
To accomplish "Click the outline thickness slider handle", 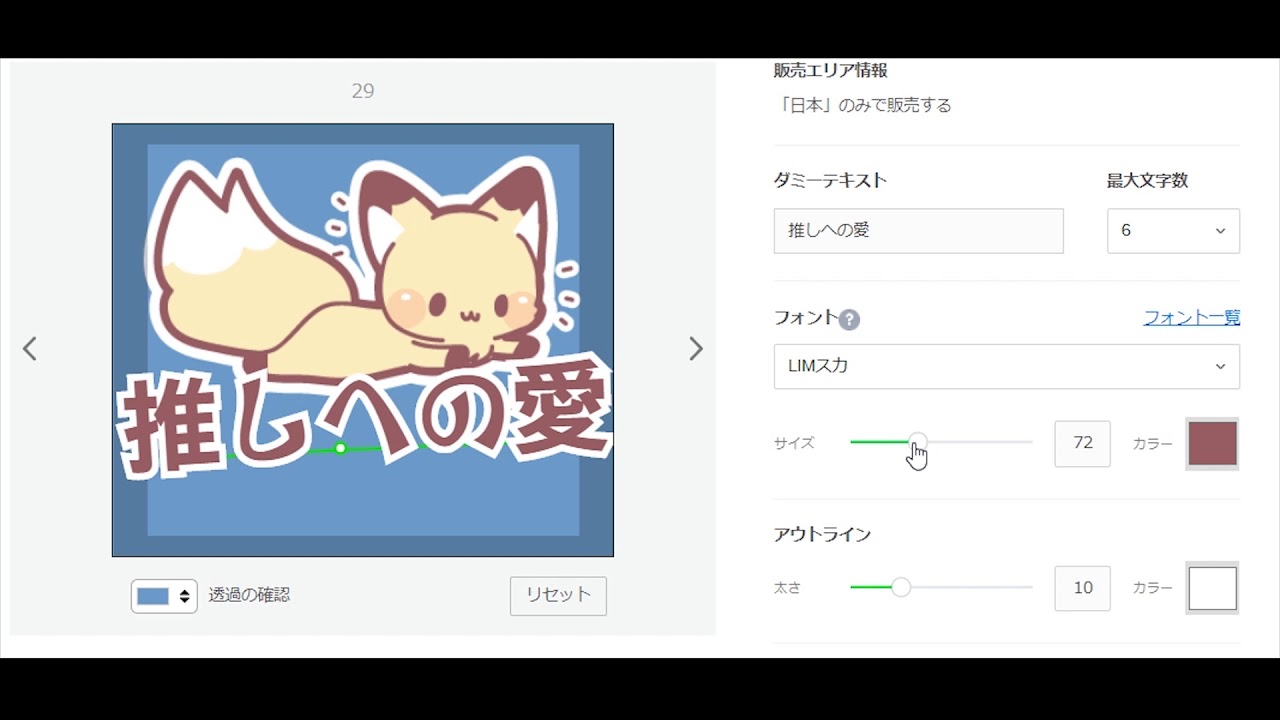I will (901, 587).
